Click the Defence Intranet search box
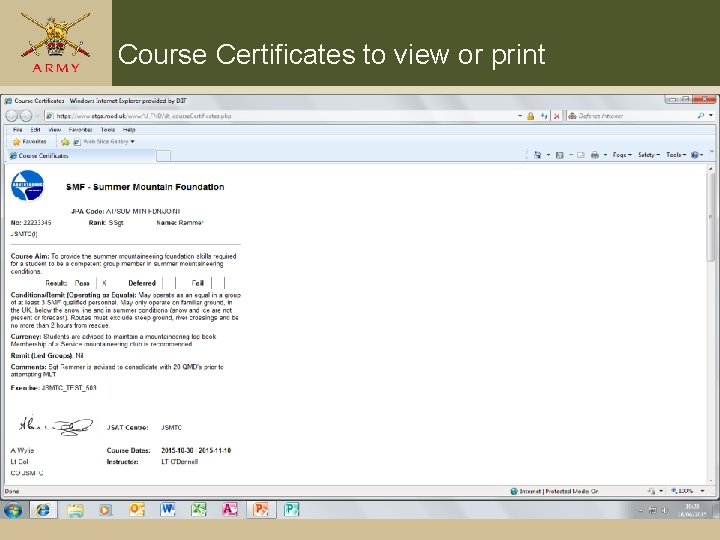 tap(631, 116)
